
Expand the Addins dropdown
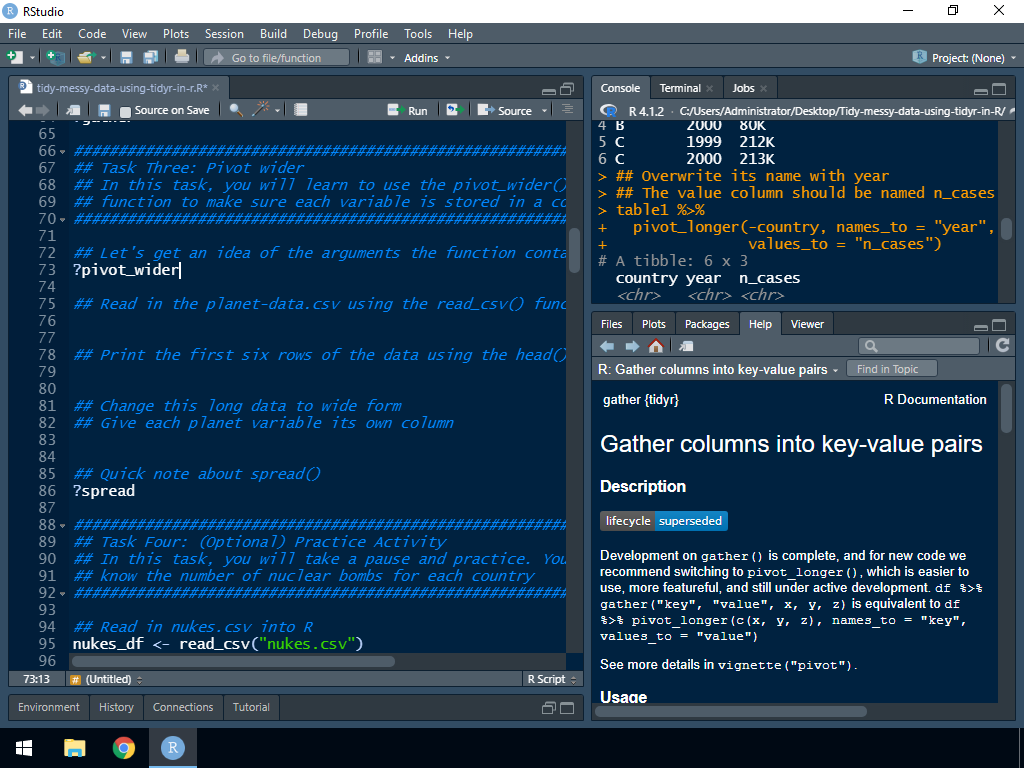pyautogui.click(x=427, y=58)
